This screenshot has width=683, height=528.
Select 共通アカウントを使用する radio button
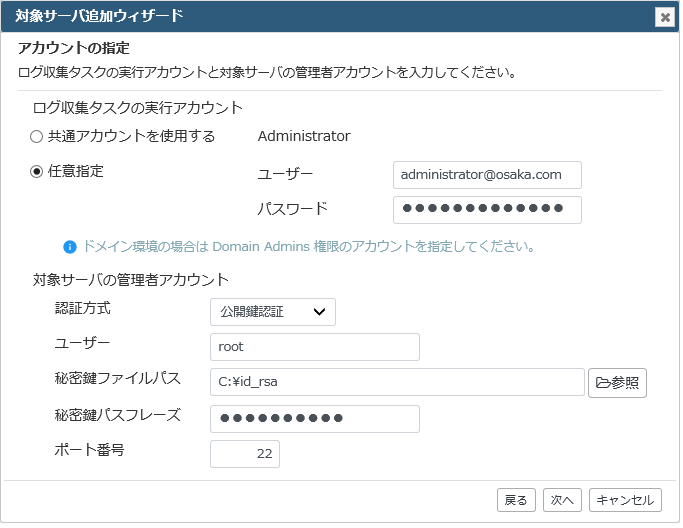[37, 136]
